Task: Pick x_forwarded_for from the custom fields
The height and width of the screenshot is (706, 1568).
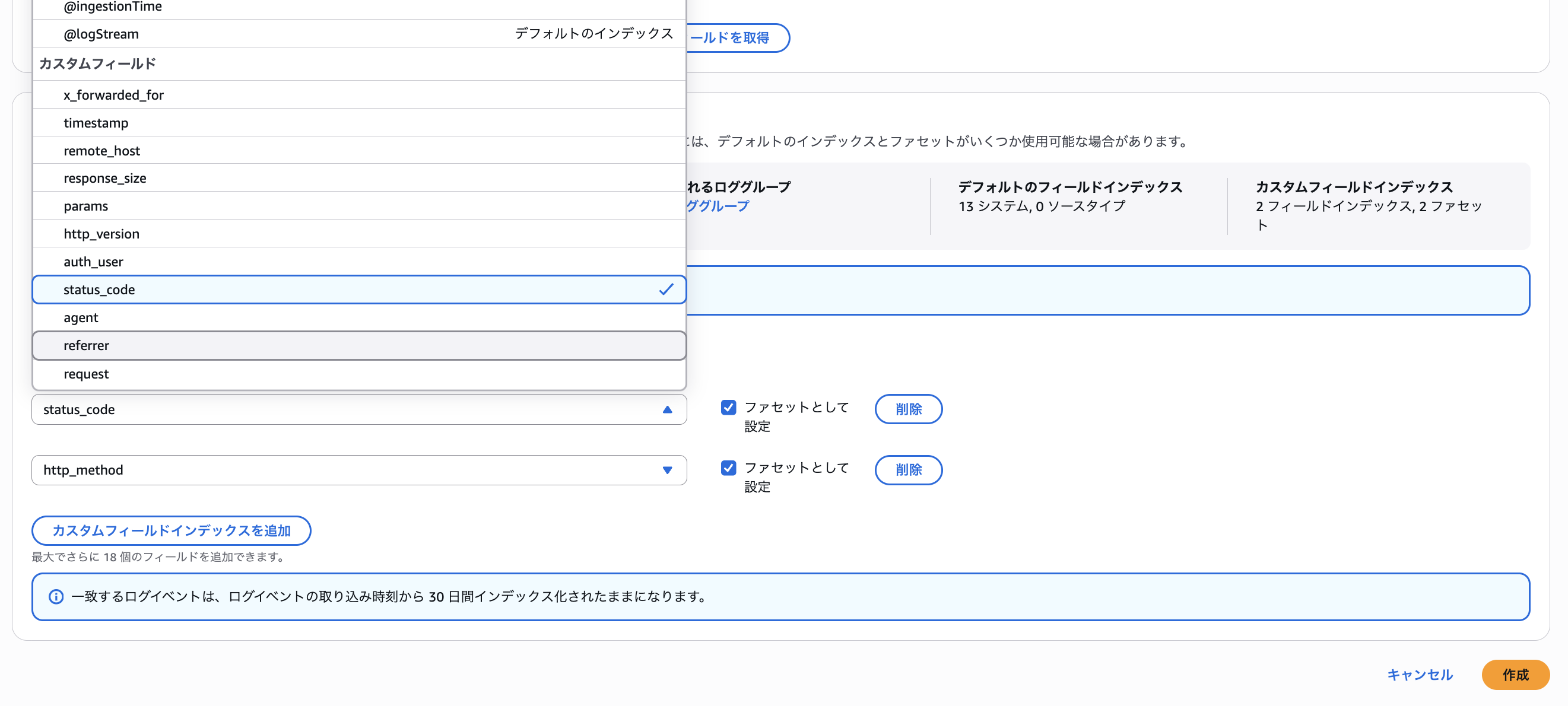Action: [113, 94]
